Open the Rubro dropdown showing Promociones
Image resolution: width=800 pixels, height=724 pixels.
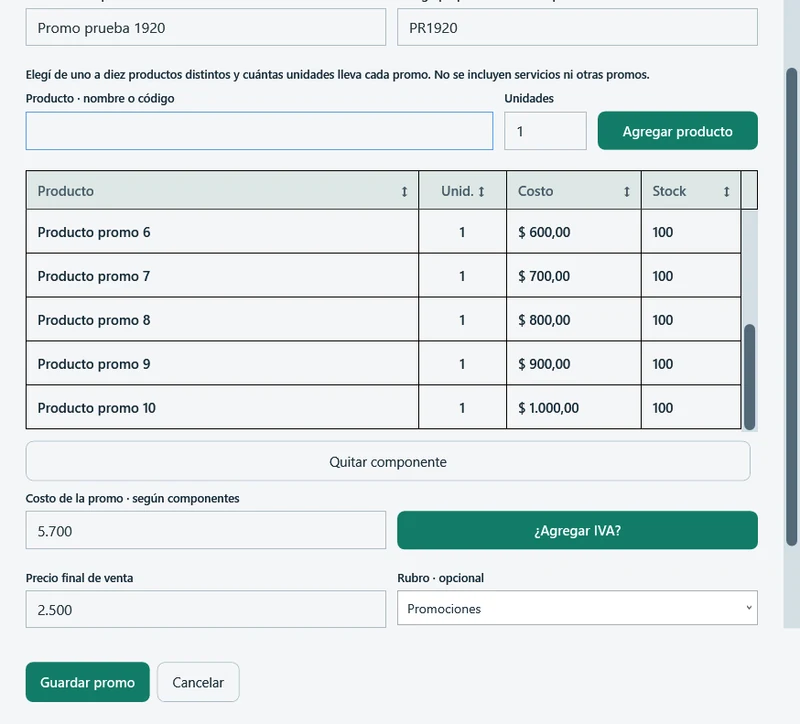pos(577,608)
